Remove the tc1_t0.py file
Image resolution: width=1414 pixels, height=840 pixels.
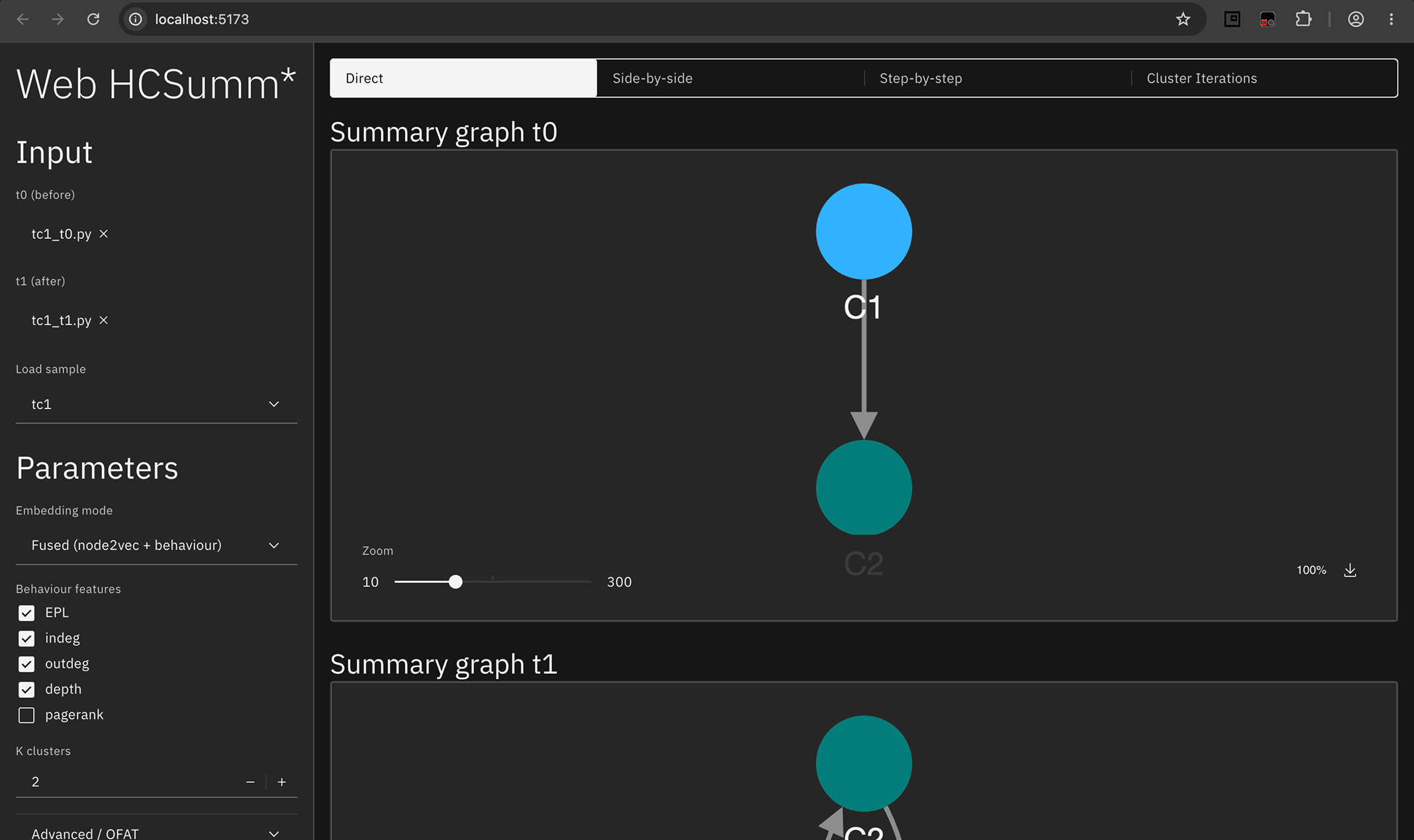tap(103, 234)
